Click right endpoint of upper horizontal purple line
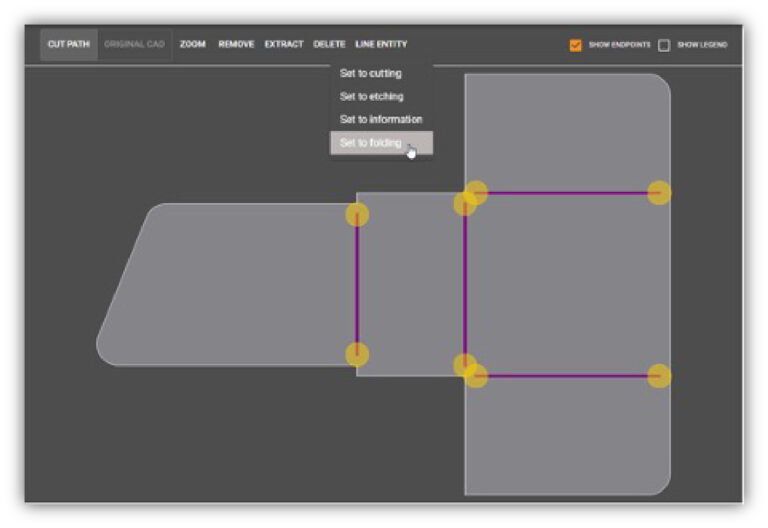 [659, 193]
